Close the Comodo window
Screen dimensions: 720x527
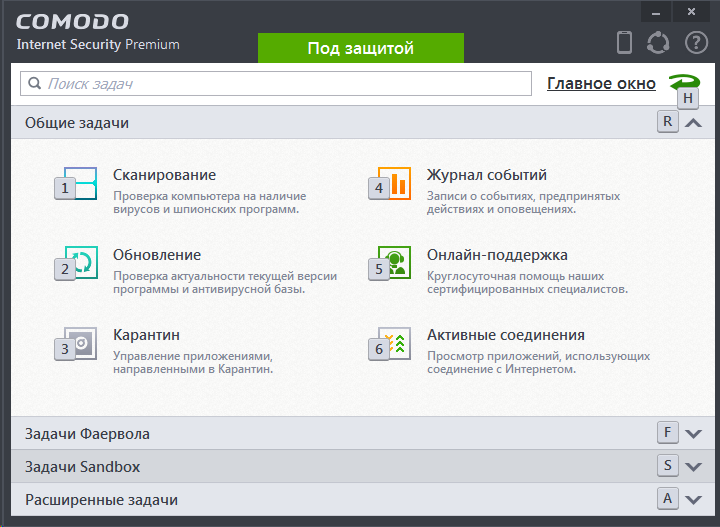coord(691,12)
